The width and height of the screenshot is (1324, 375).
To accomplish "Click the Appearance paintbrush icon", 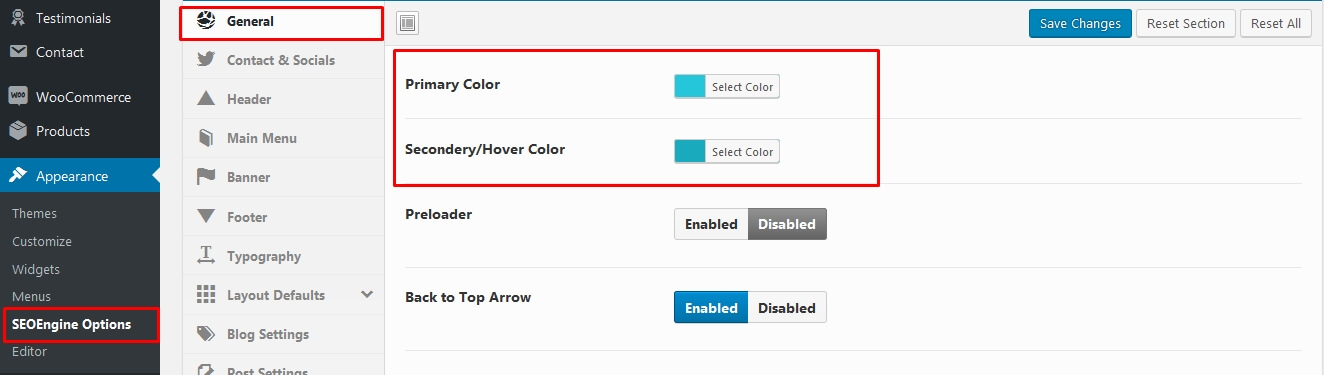I will click(18, 176).
